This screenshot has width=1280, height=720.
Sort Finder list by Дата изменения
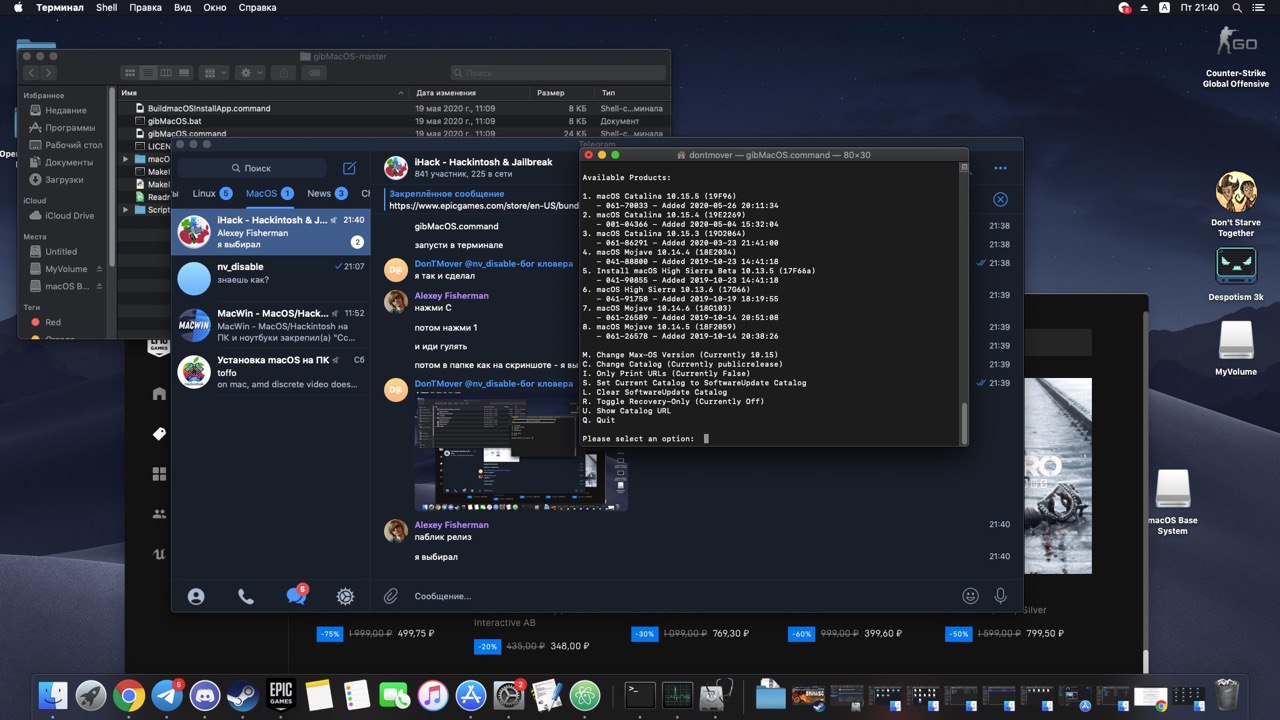pyautogui.click(x=470, y=92)
